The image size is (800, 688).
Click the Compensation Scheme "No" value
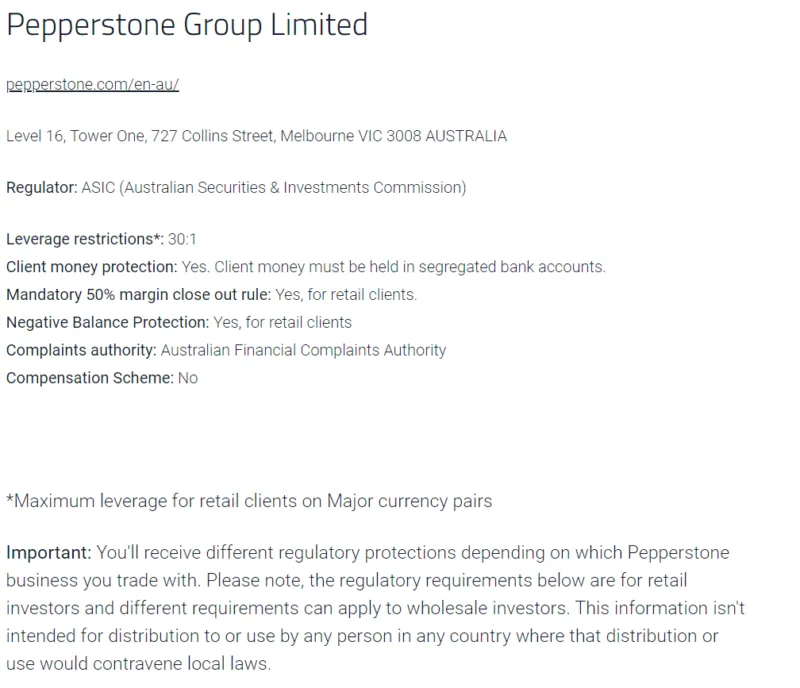click(187, 378)
